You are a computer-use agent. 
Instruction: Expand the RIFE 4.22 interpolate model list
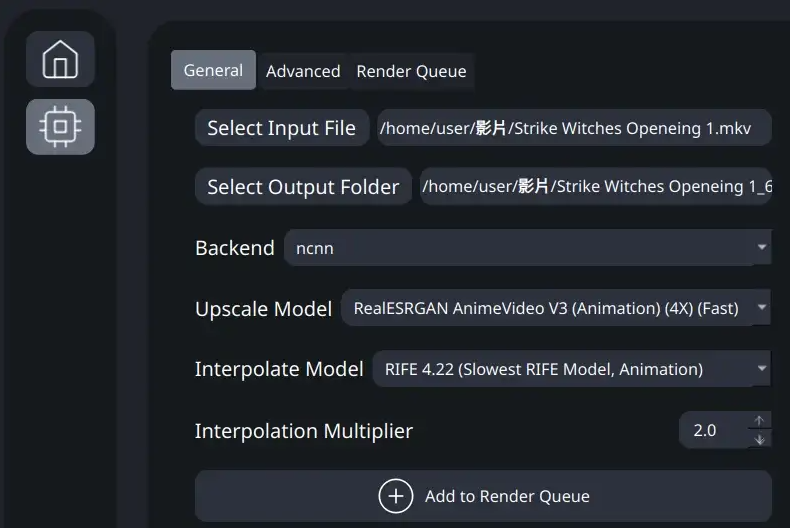coord(571,369)
